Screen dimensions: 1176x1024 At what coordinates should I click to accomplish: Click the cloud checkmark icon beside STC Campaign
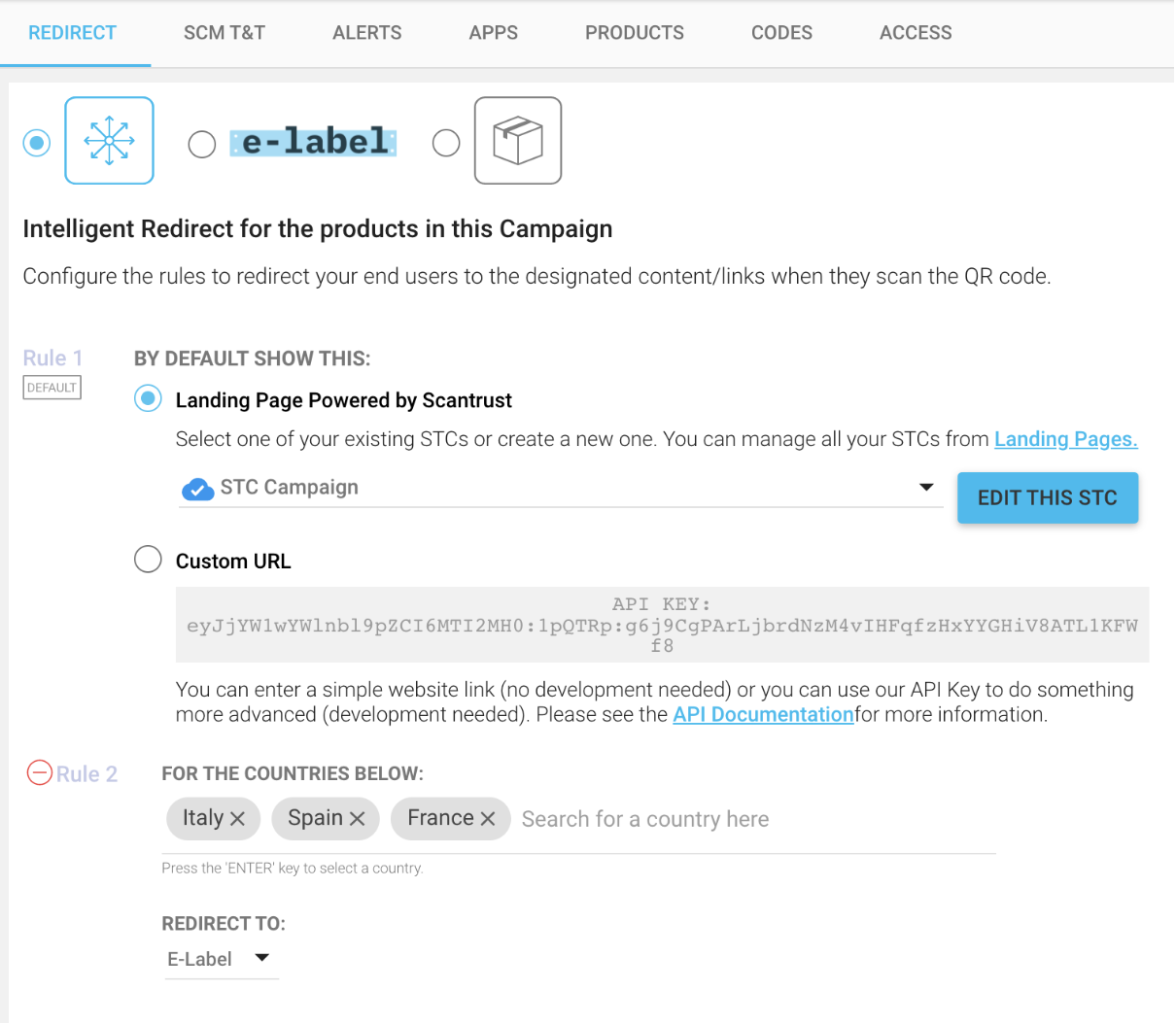tap(197, 489)
